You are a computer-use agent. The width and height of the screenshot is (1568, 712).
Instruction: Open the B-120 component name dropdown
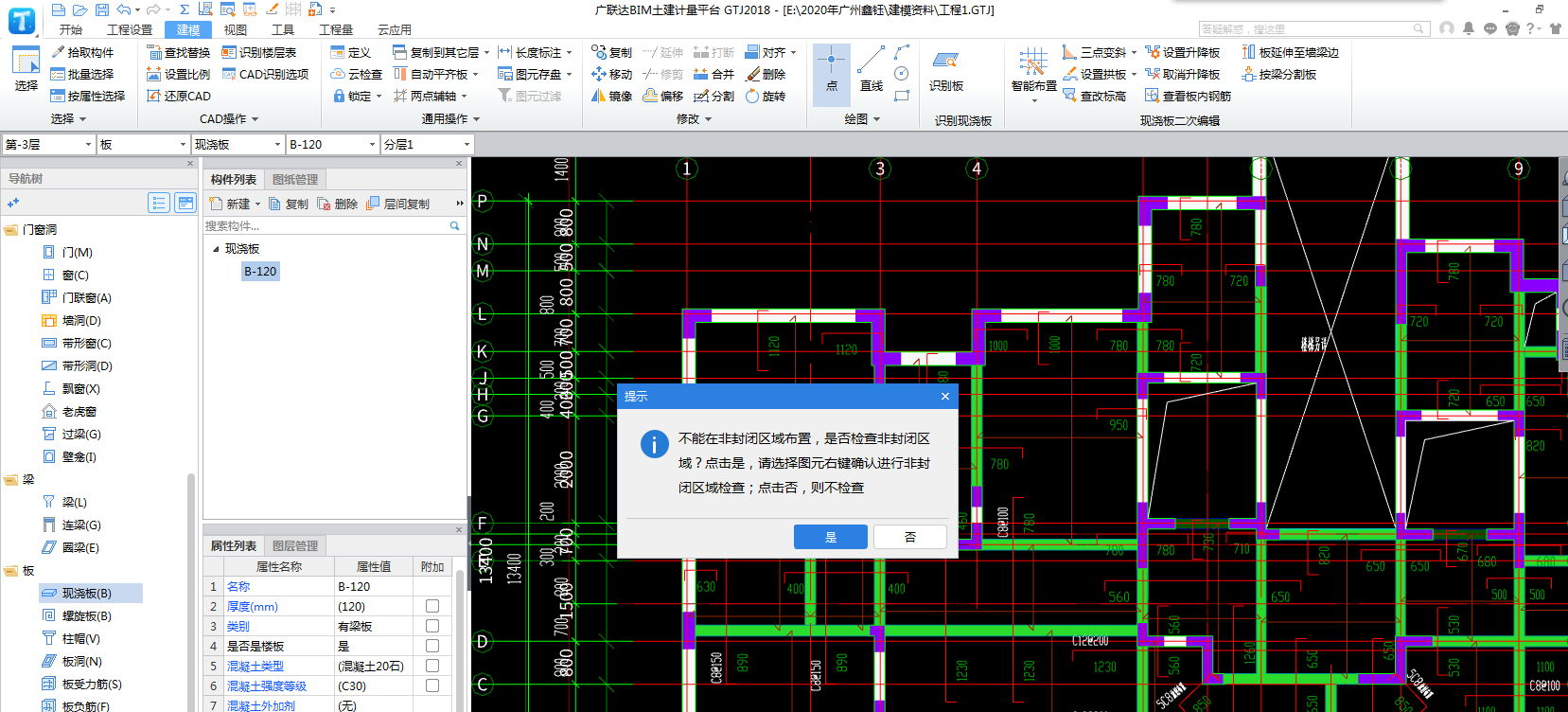click(372, 145)
